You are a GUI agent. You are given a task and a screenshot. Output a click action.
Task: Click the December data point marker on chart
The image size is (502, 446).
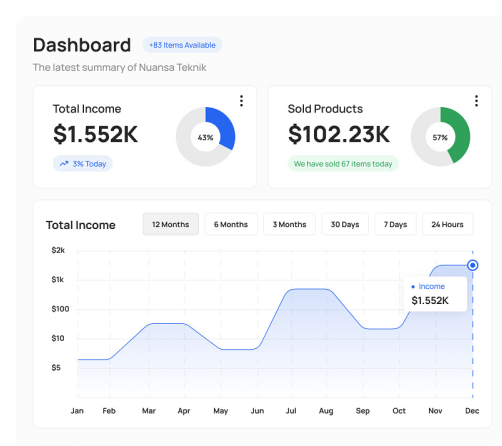click(472, 265)
